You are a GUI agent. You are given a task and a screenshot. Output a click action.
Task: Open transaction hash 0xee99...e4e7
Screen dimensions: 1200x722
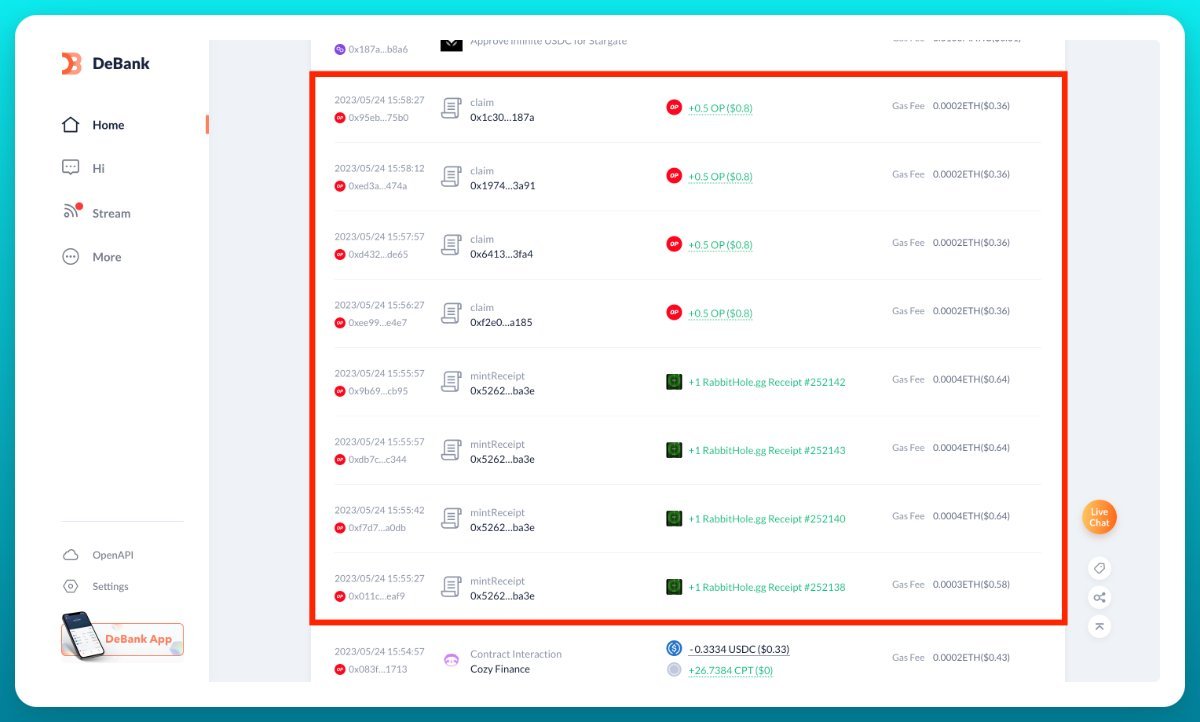[378, 323]
